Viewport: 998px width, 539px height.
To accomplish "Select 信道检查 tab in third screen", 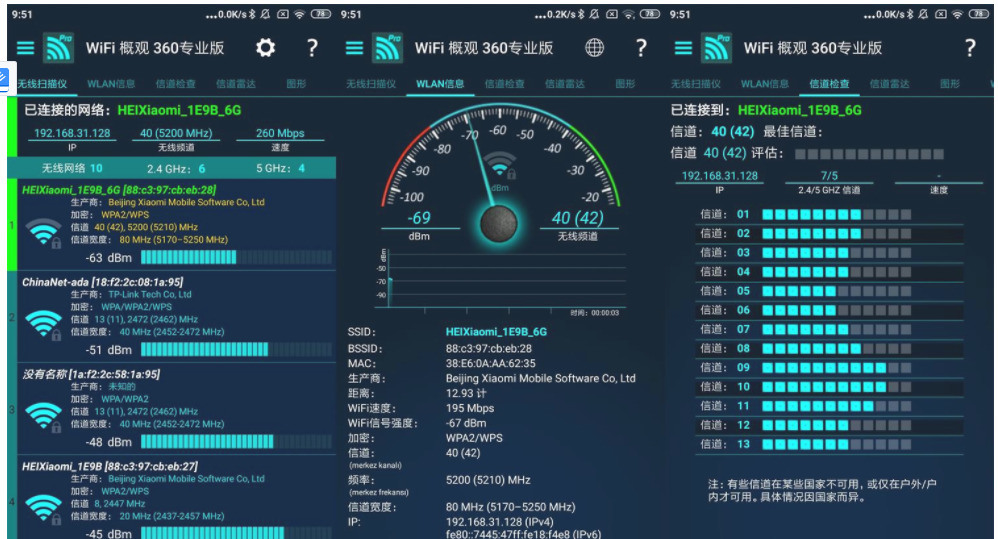I will [x=829, y=84].
